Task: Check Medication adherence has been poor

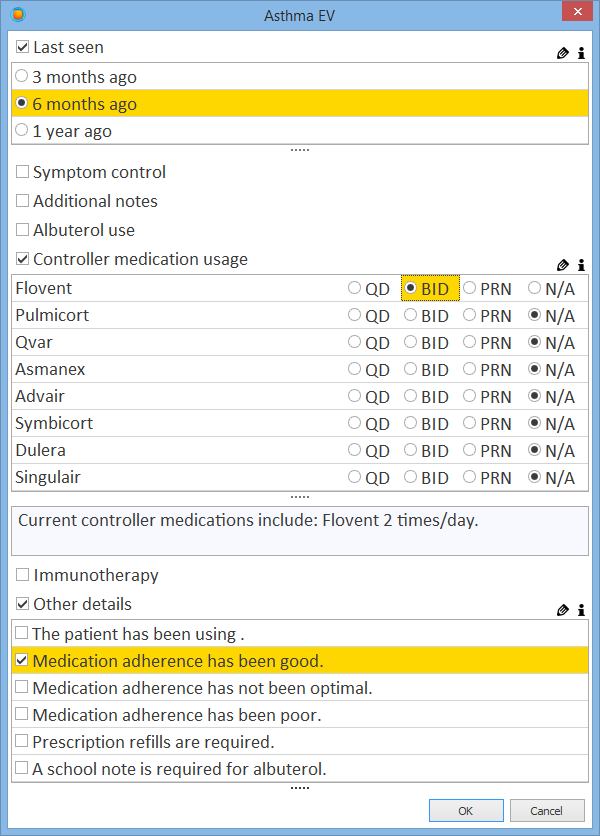Action: coord(21,714)
